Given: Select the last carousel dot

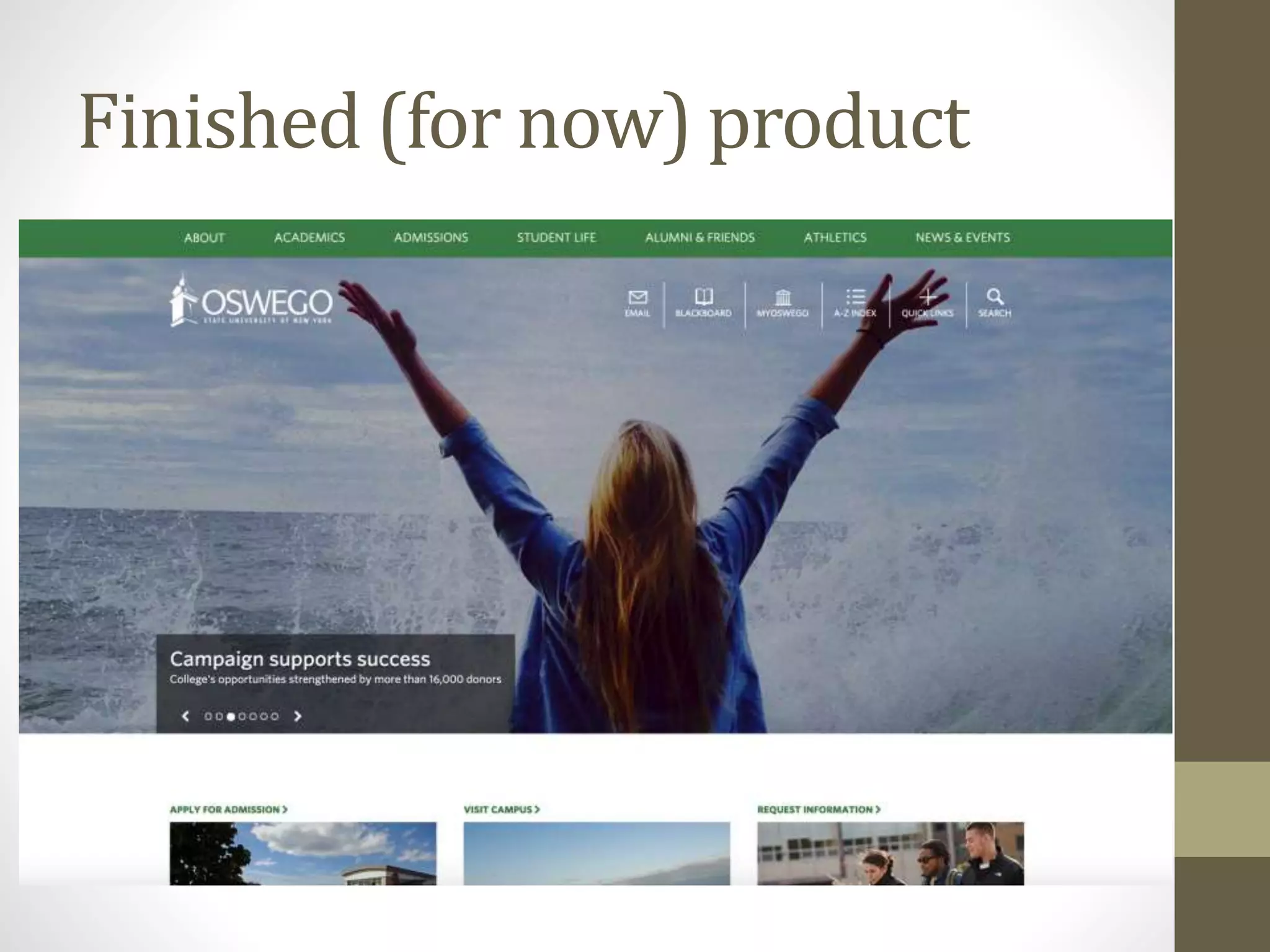Looking at the screenshot, I should (275, 716).
